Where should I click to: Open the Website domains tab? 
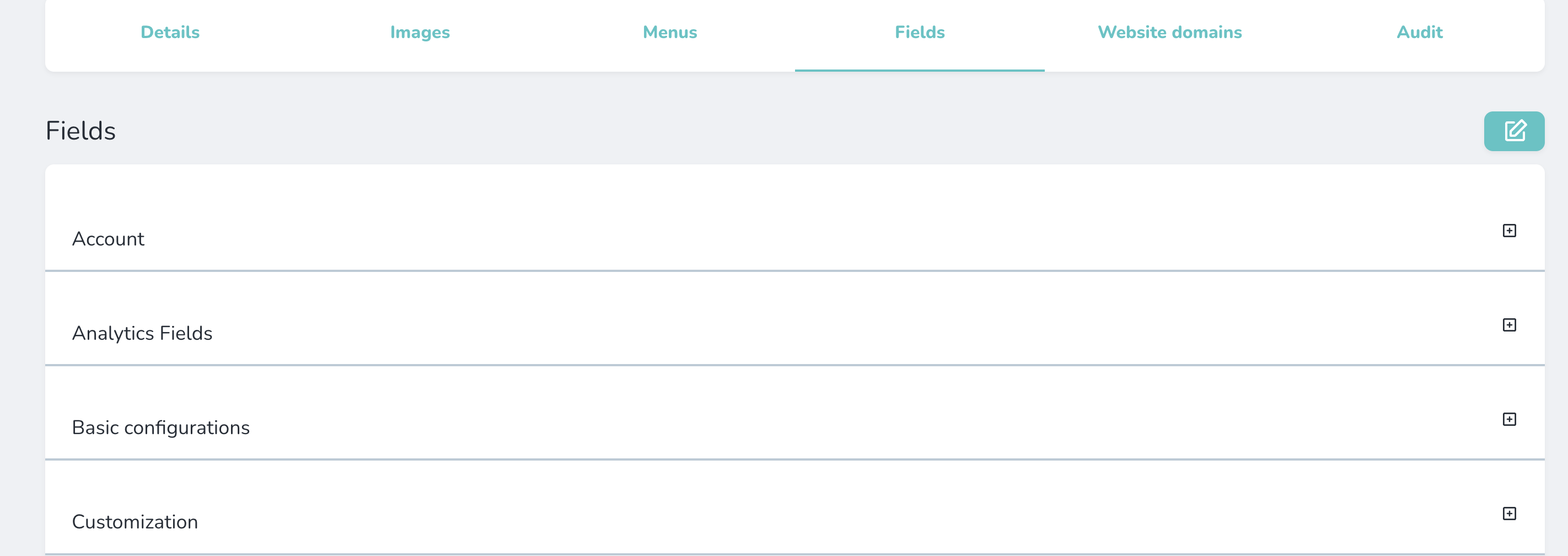click(1169, 33)
